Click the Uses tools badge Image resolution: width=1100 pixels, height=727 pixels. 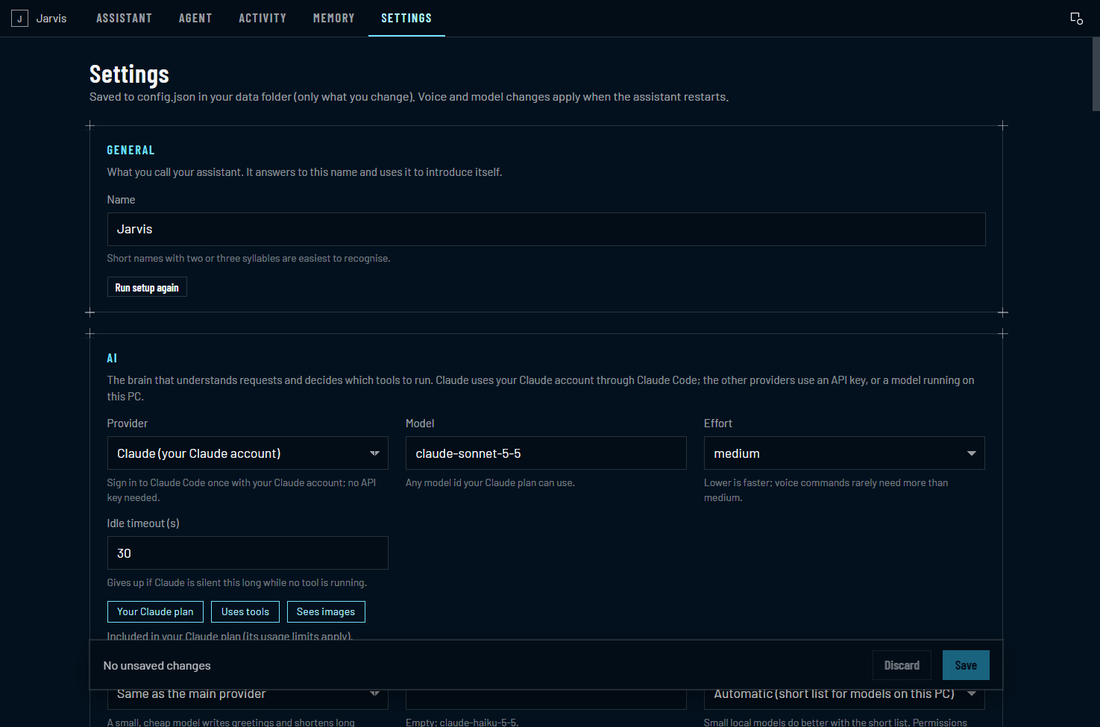point(245,612)
